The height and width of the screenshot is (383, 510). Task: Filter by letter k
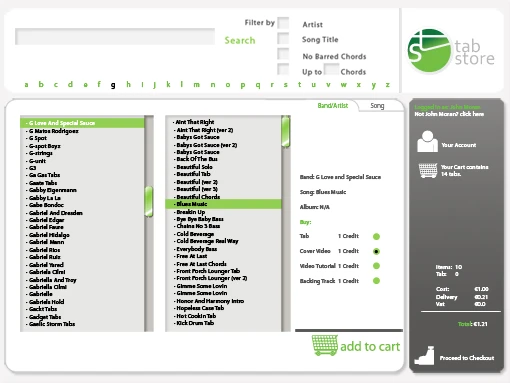pos(168,84)
